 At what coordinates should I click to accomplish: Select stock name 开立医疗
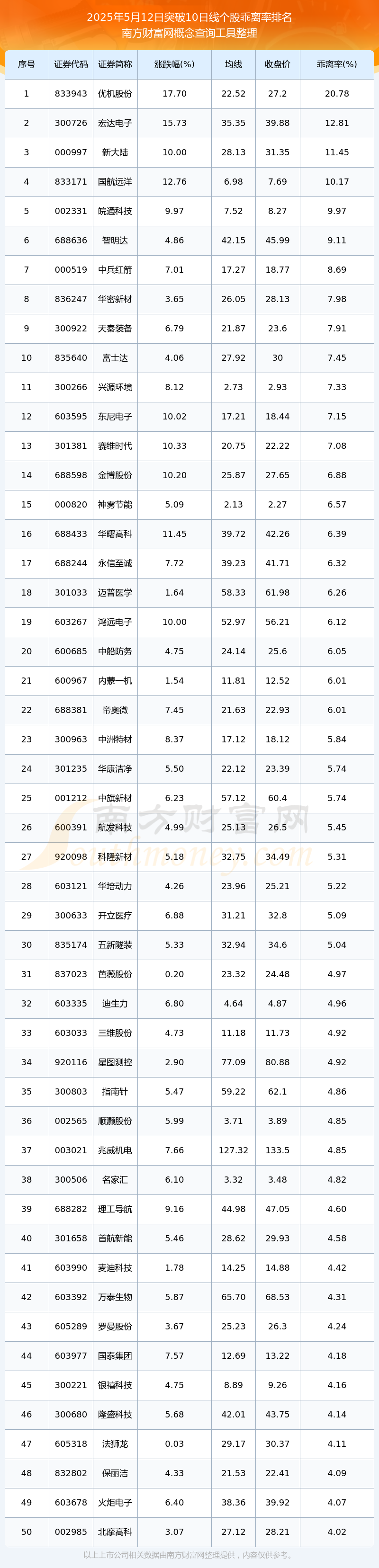[x=115, y=916]
